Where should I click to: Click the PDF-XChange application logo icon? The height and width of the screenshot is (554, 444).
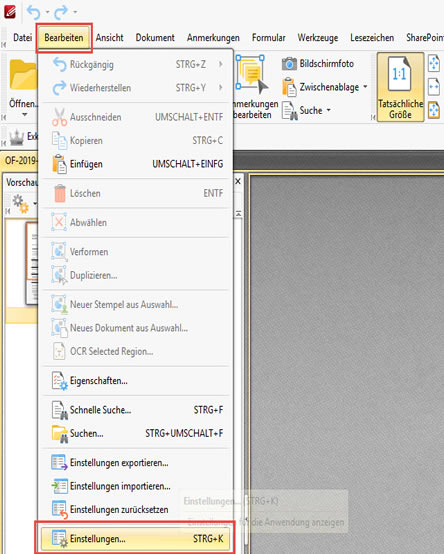tap(10, 12)
